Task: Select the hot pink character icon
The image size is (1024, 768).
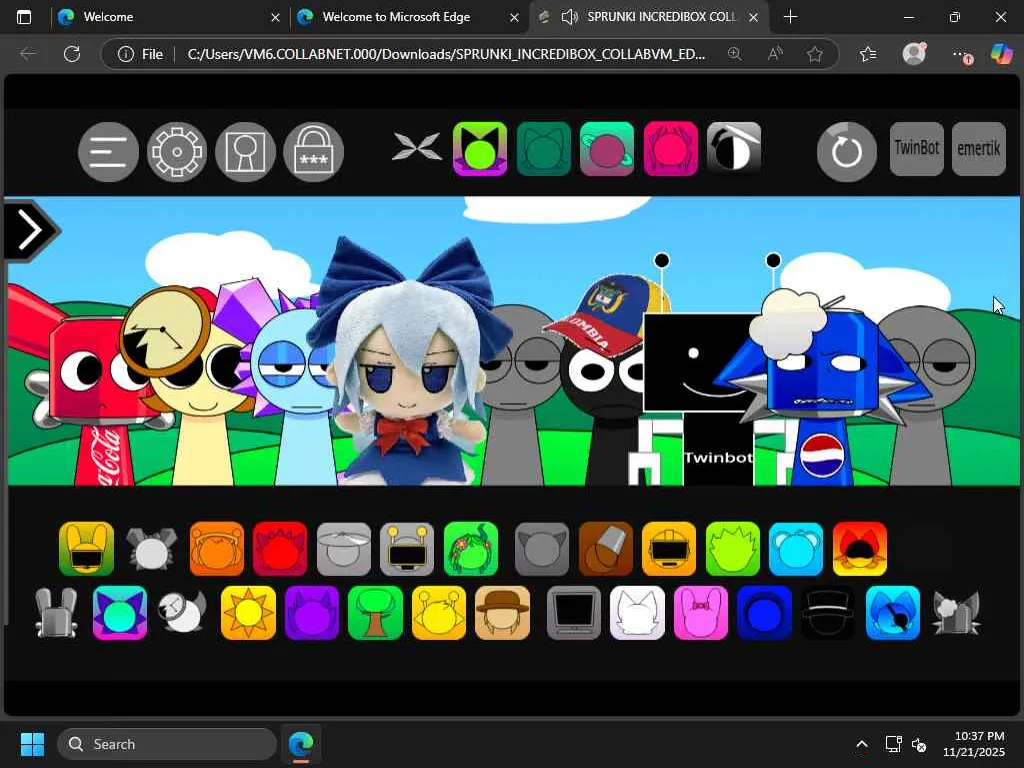Action: tap(671, 149)
